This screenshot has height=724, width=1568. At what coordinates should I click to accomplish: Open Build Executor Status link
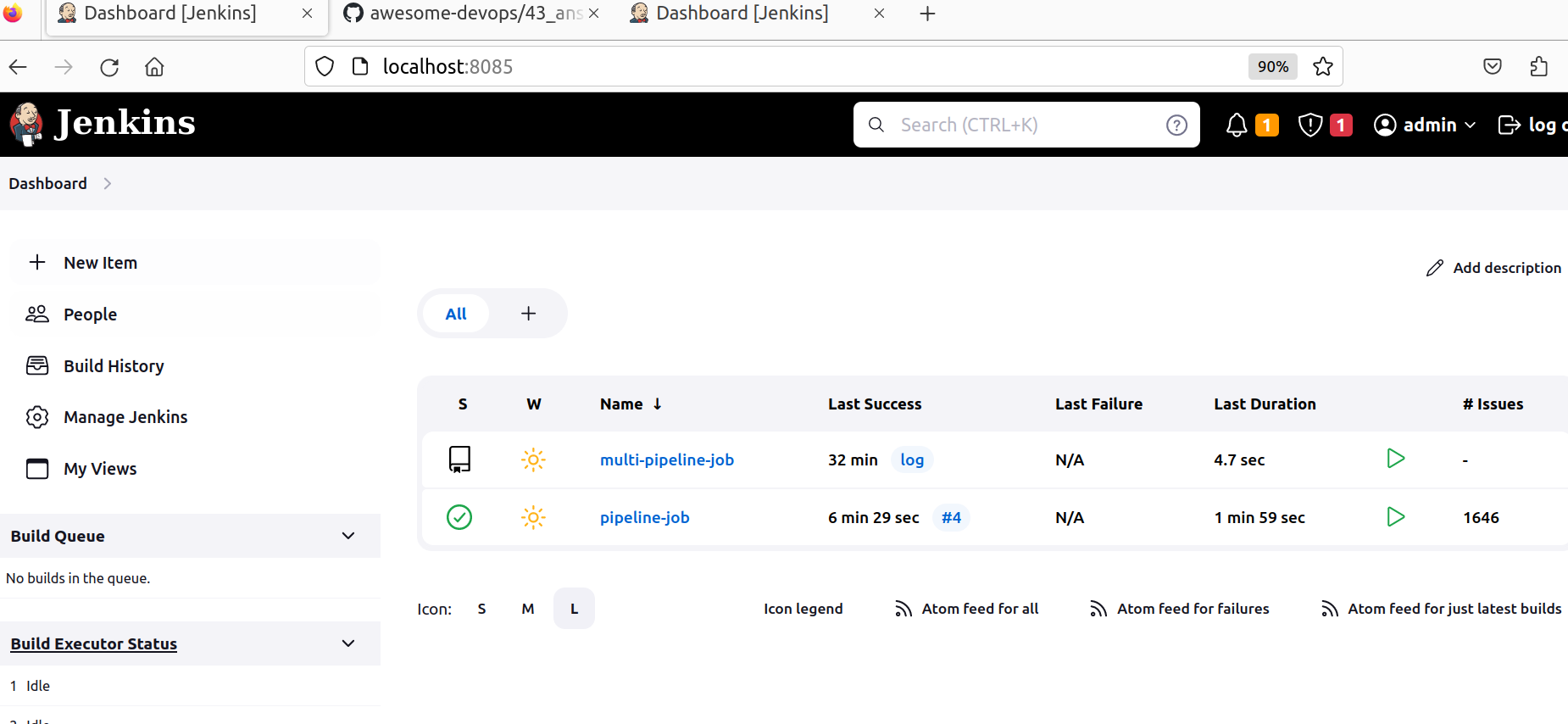click(94, 643)
